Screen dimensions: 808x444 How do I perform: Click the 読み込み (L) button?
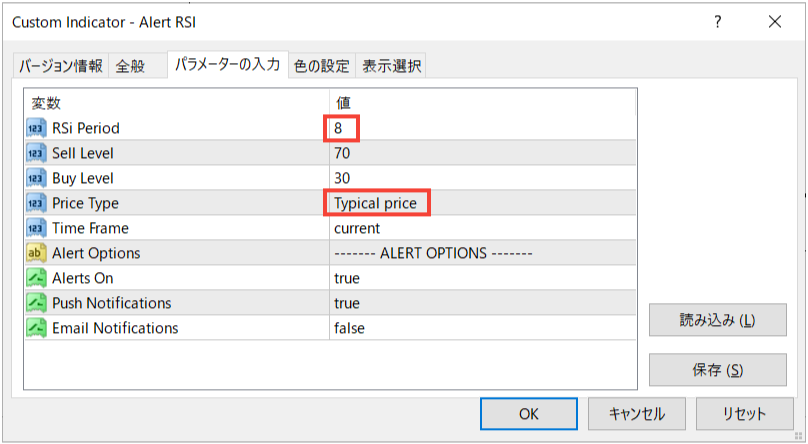click(x=718, y=320)
